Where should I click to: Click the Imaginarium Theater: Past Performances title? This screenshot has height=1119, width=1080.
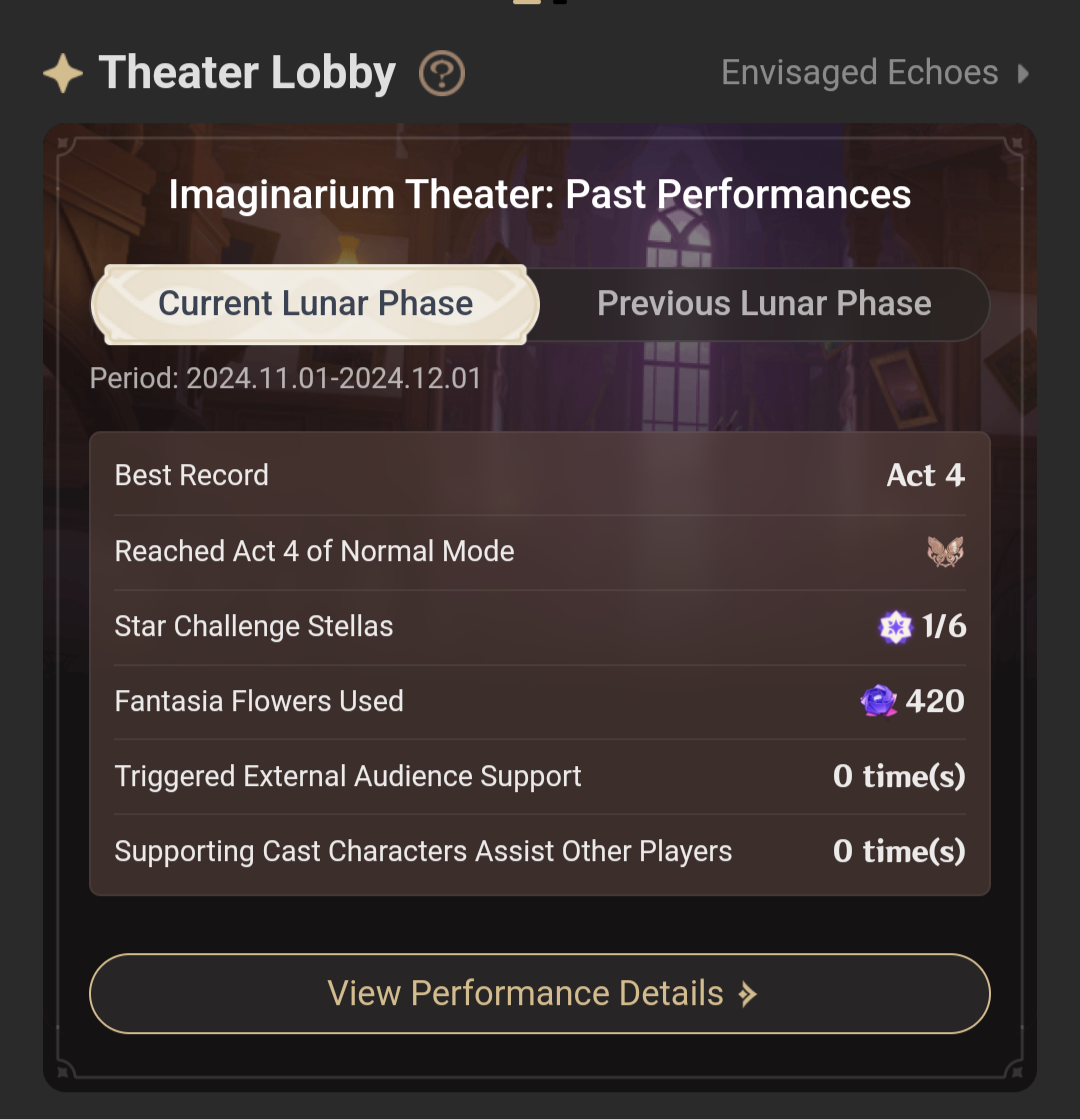coord(540,194)
